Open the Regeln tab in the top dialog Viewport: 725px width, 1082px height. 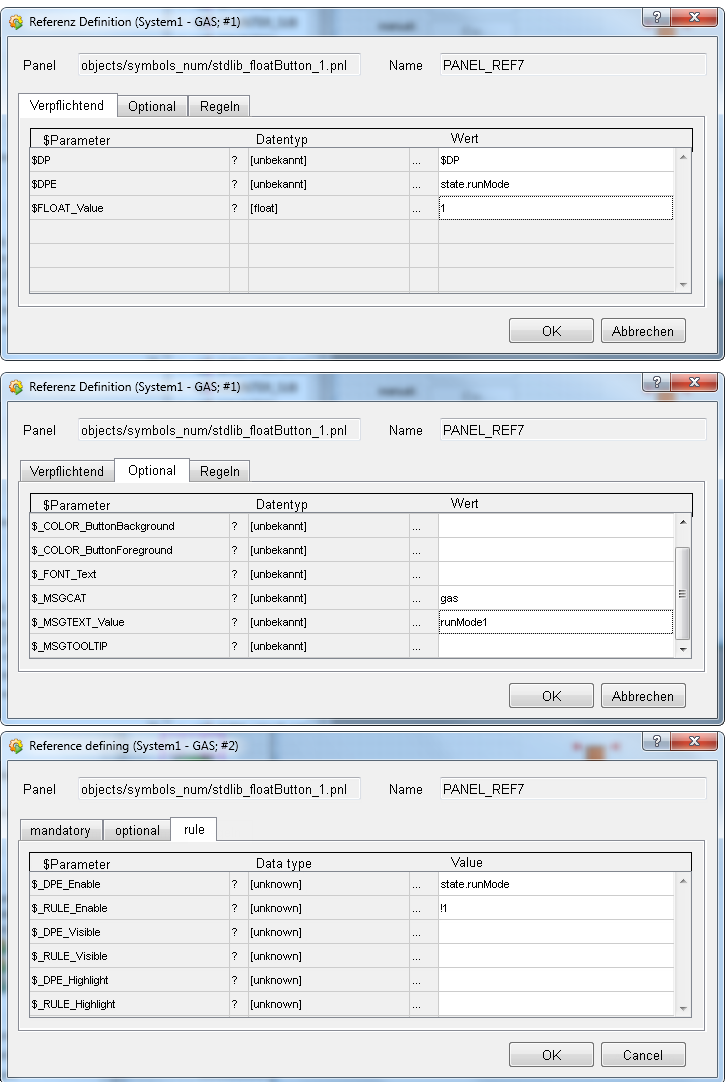click(x=219, y=106)
